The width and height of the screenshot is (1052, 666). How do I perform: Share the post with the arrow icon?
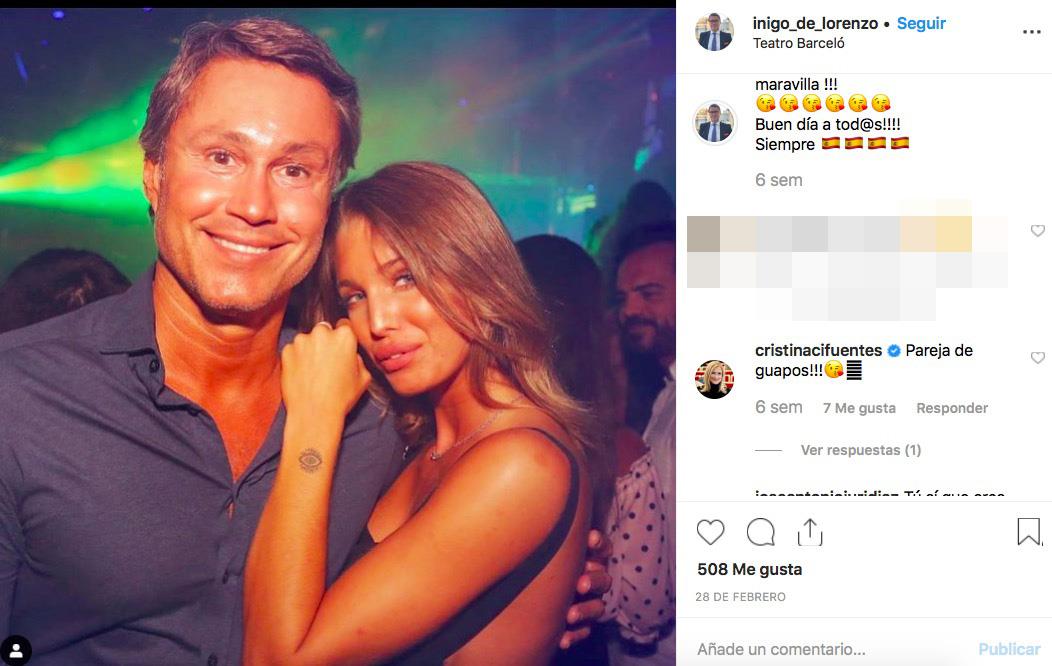[809, 532]
